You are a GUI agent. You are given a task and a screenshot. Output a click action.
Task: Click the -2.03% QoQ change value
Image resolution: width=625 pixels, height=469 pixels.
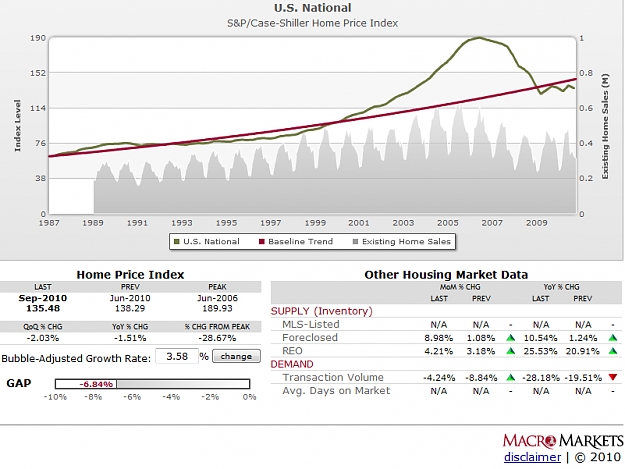(43, 338)
